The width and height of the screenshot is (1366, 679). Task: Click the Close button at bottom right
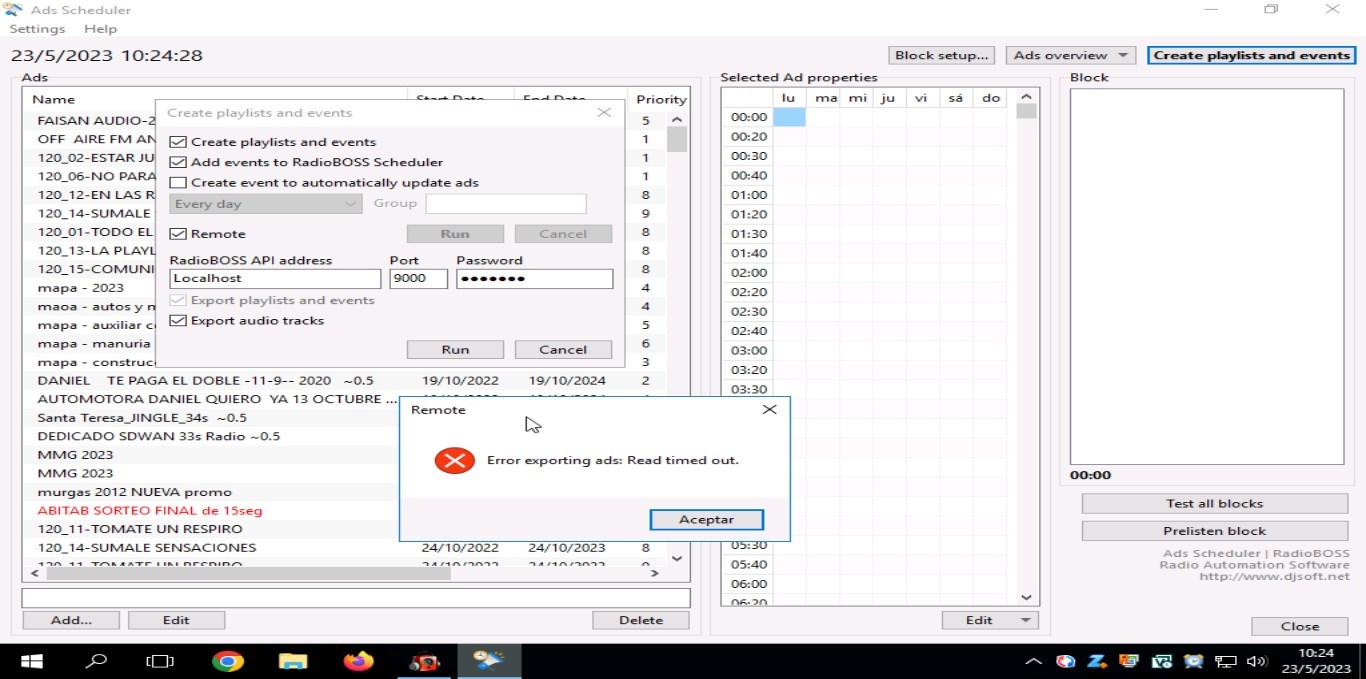point(1299,626)
